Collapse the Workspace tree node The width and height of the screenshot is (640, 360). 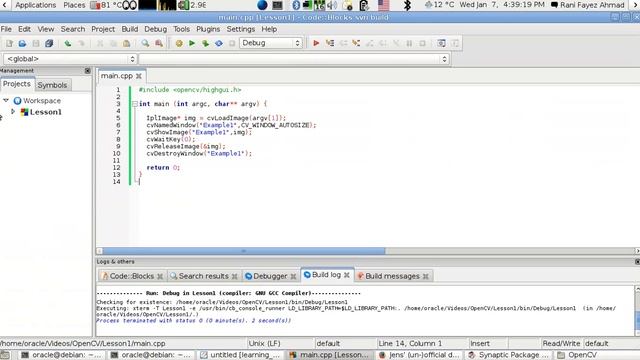tap(6, 100)
